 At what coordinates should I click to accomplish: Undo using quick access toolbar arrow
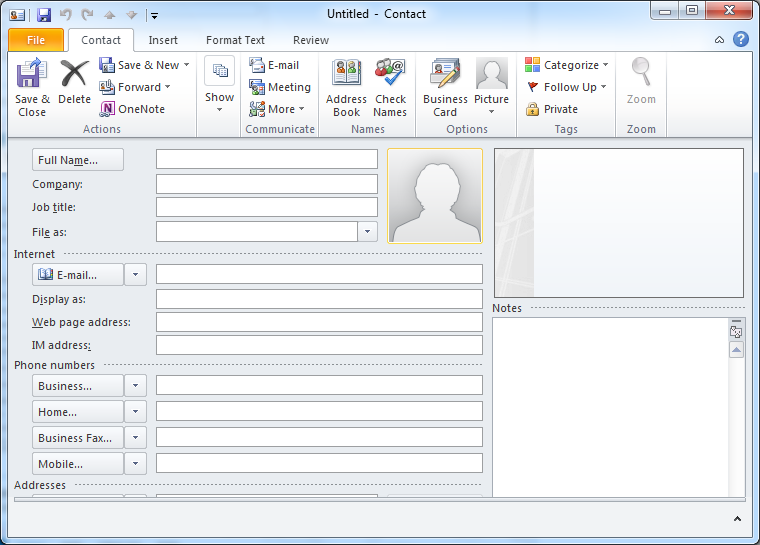tap(65, 15)
